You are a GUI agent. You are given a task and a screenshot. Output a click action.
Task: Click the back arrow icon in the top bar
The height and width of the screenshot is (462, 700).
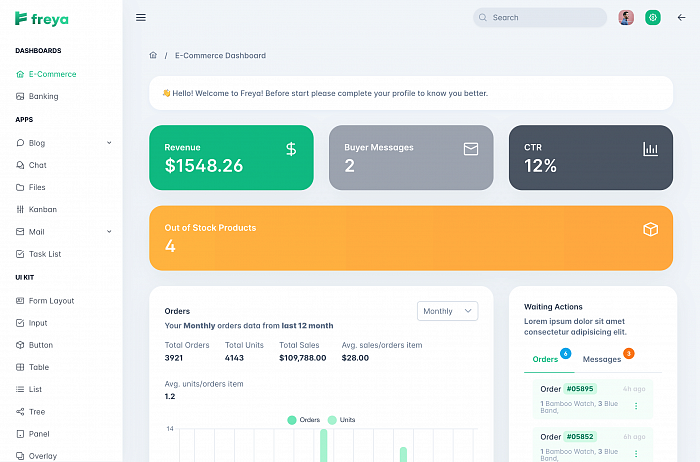681,17
